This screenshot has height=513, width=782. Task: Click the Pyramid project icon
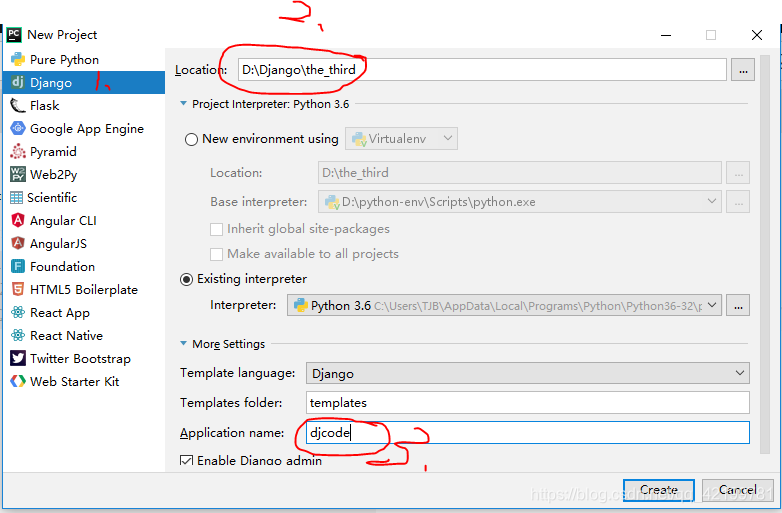(x=18, y=151)
